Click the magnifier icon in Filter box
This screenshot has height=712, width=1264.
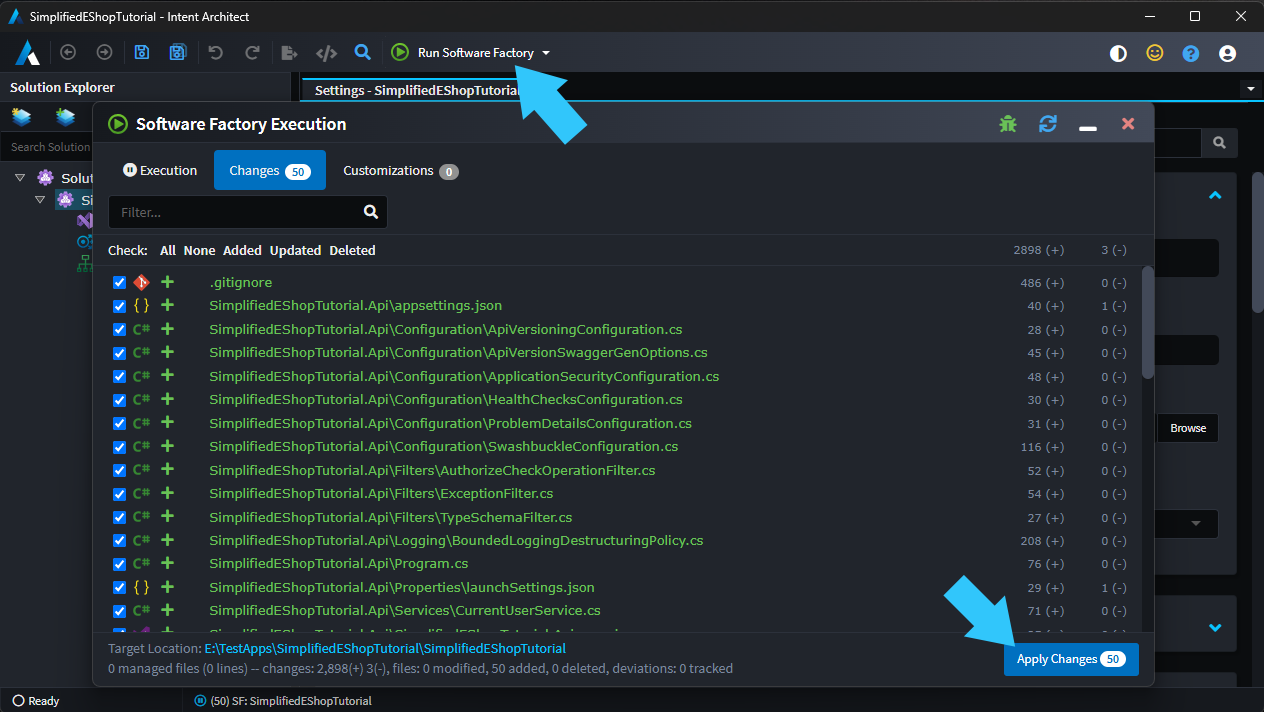[x=371, y=212]
